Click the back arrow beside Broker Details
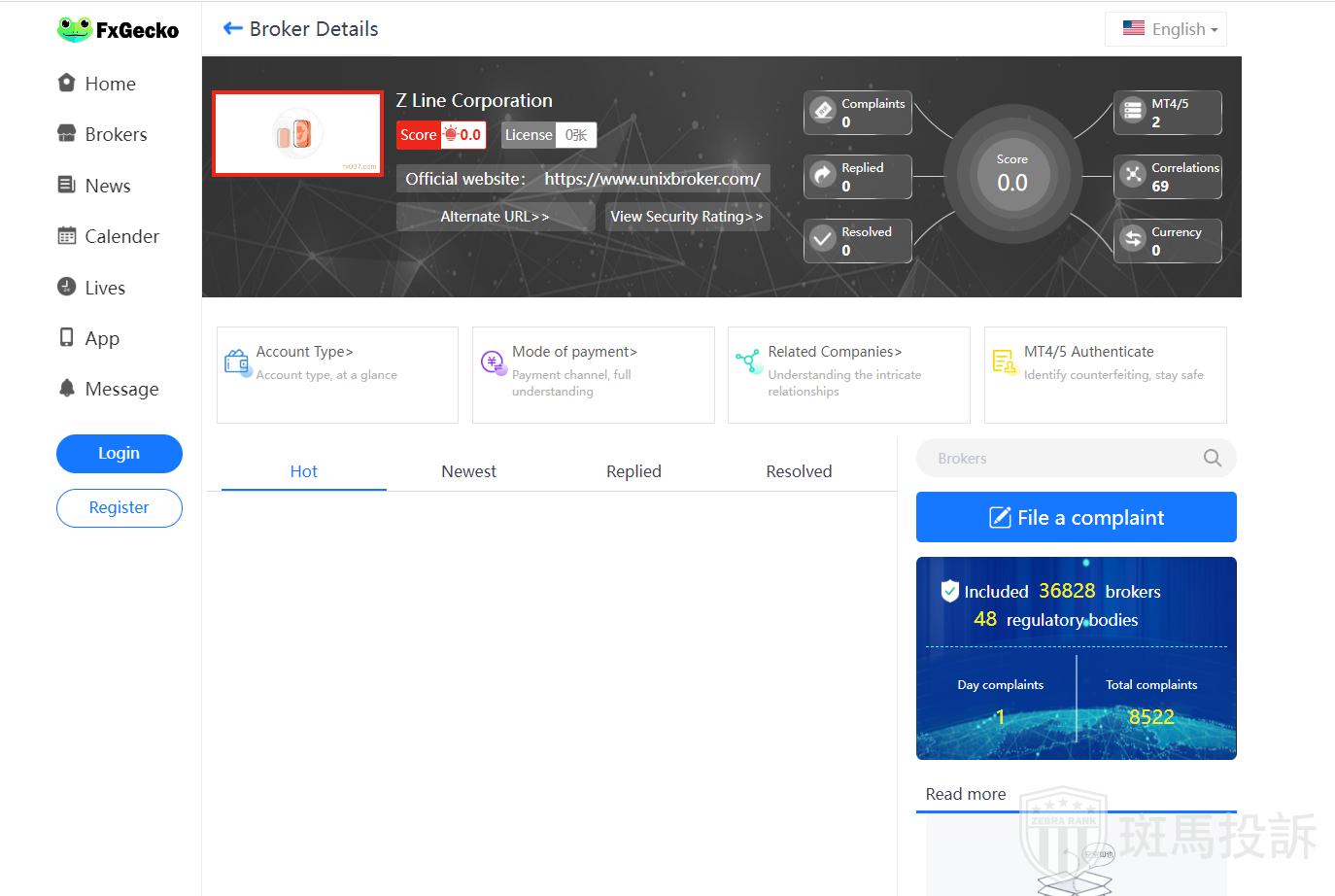 (232, 29)
